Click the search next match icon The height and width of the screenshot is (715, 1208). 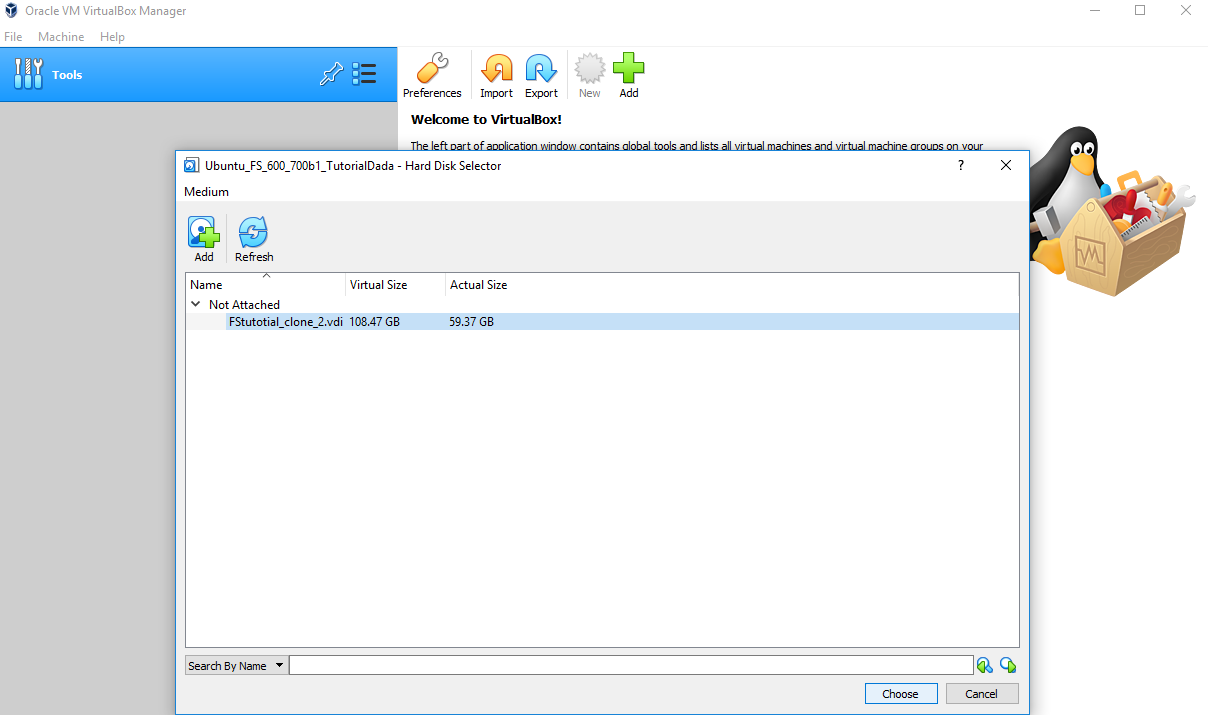point(1008,666)
